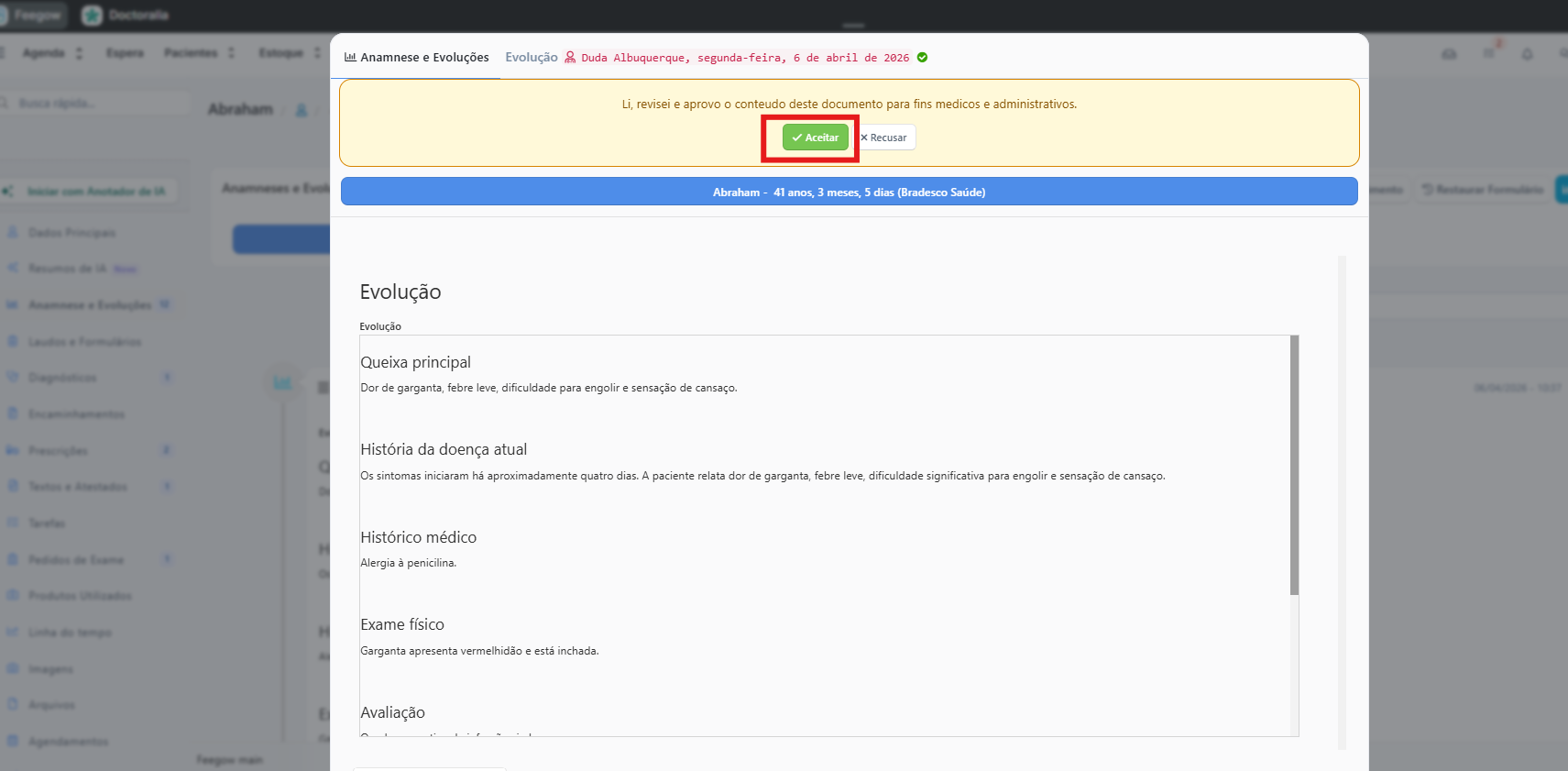Image resolution: width=1568 pixels, height=771 pixels.
Task: Open the Agenda menu in background
Action: point(43,53)
